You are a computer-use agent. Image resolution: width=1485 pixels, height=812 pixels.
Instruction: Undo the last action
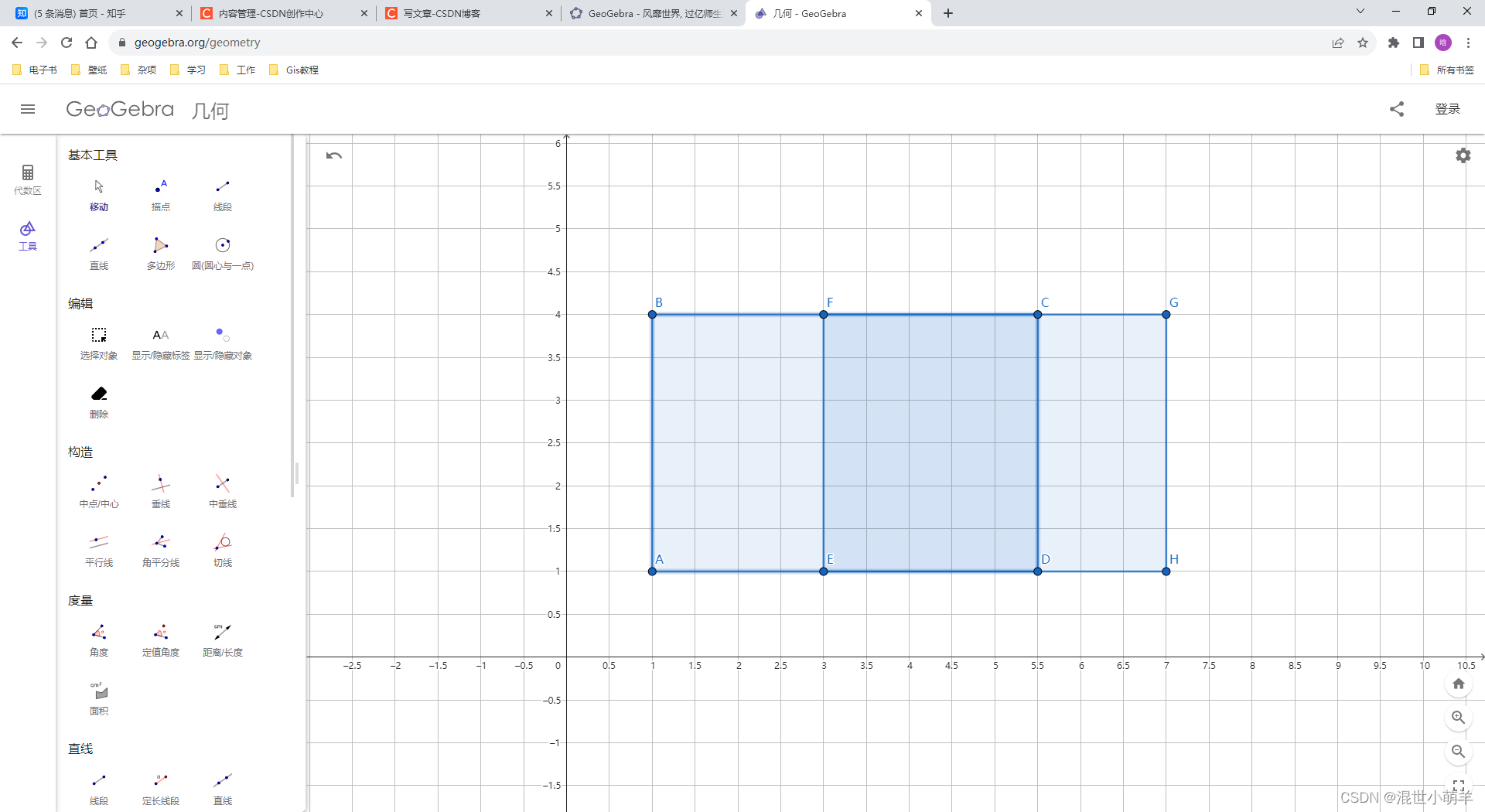[334, 155]
